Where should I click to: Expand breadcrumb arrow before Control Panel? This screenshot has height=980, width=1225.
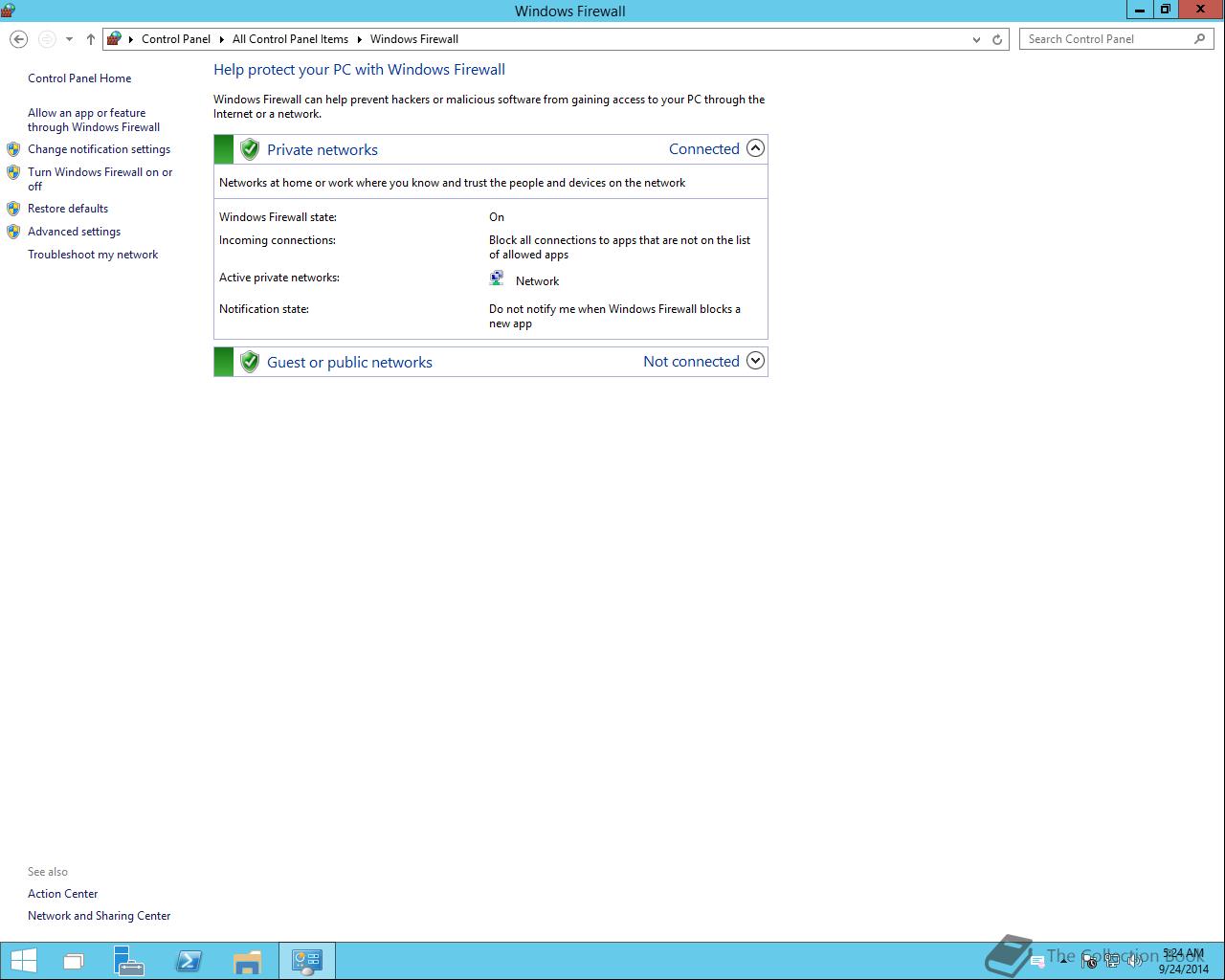tap(131, 39)
